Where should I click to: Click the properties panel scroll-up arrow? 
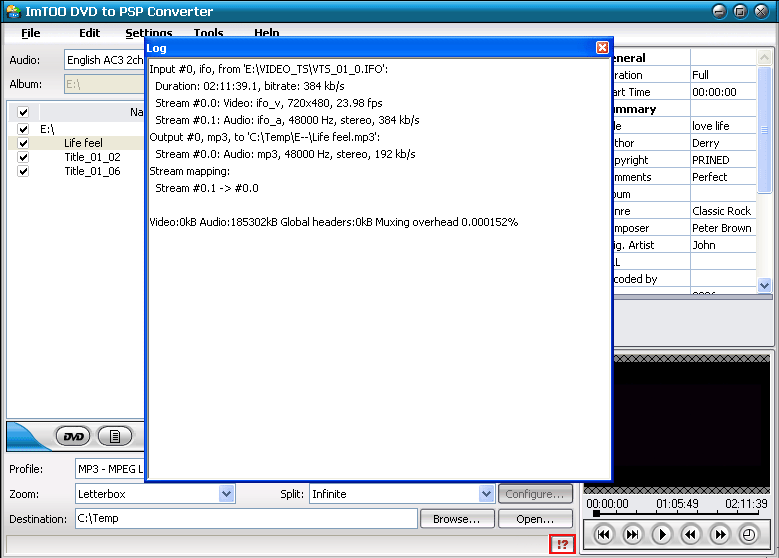pos(765,58)
